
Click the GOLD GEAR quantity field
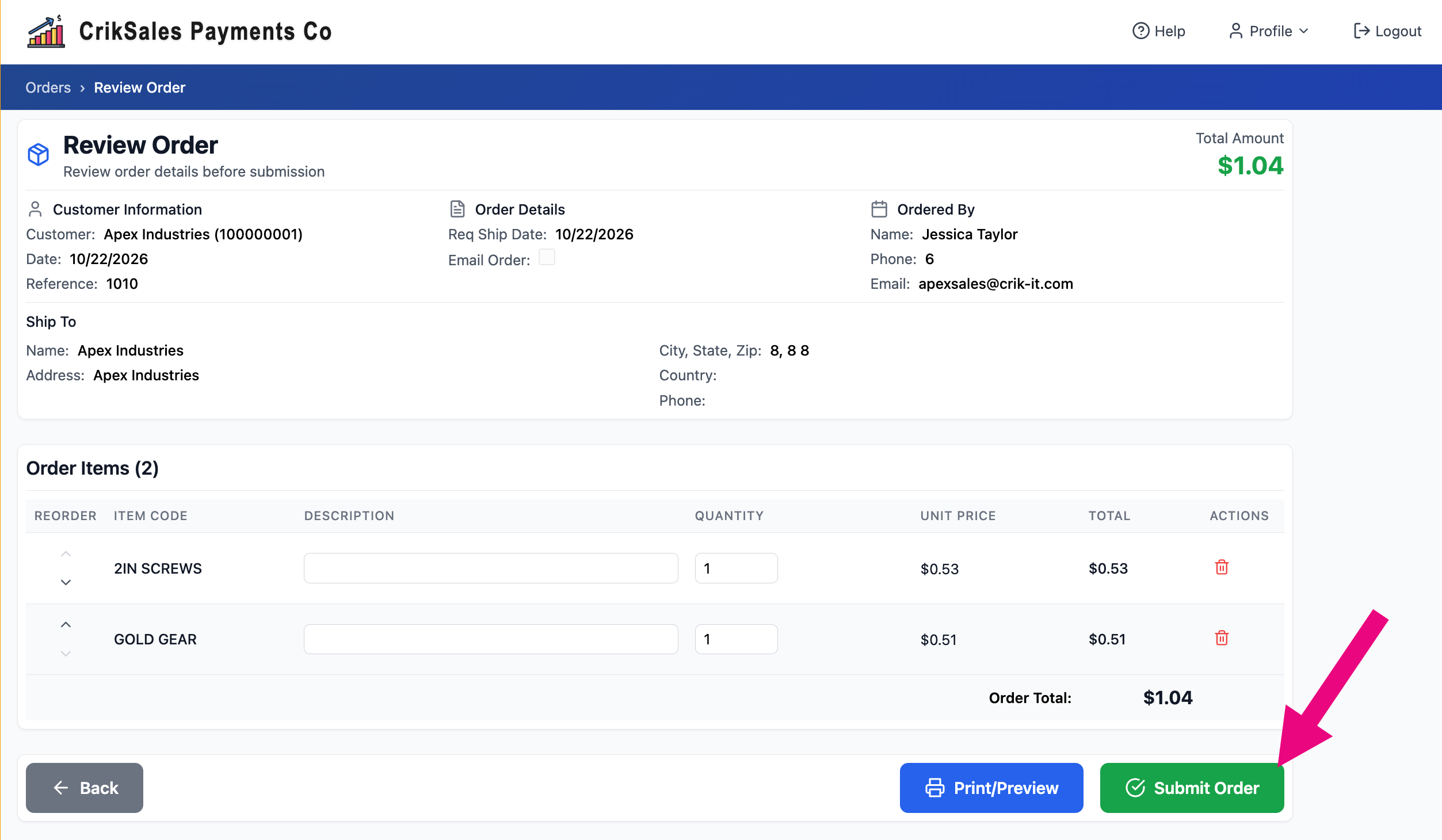tap(736, 639)
